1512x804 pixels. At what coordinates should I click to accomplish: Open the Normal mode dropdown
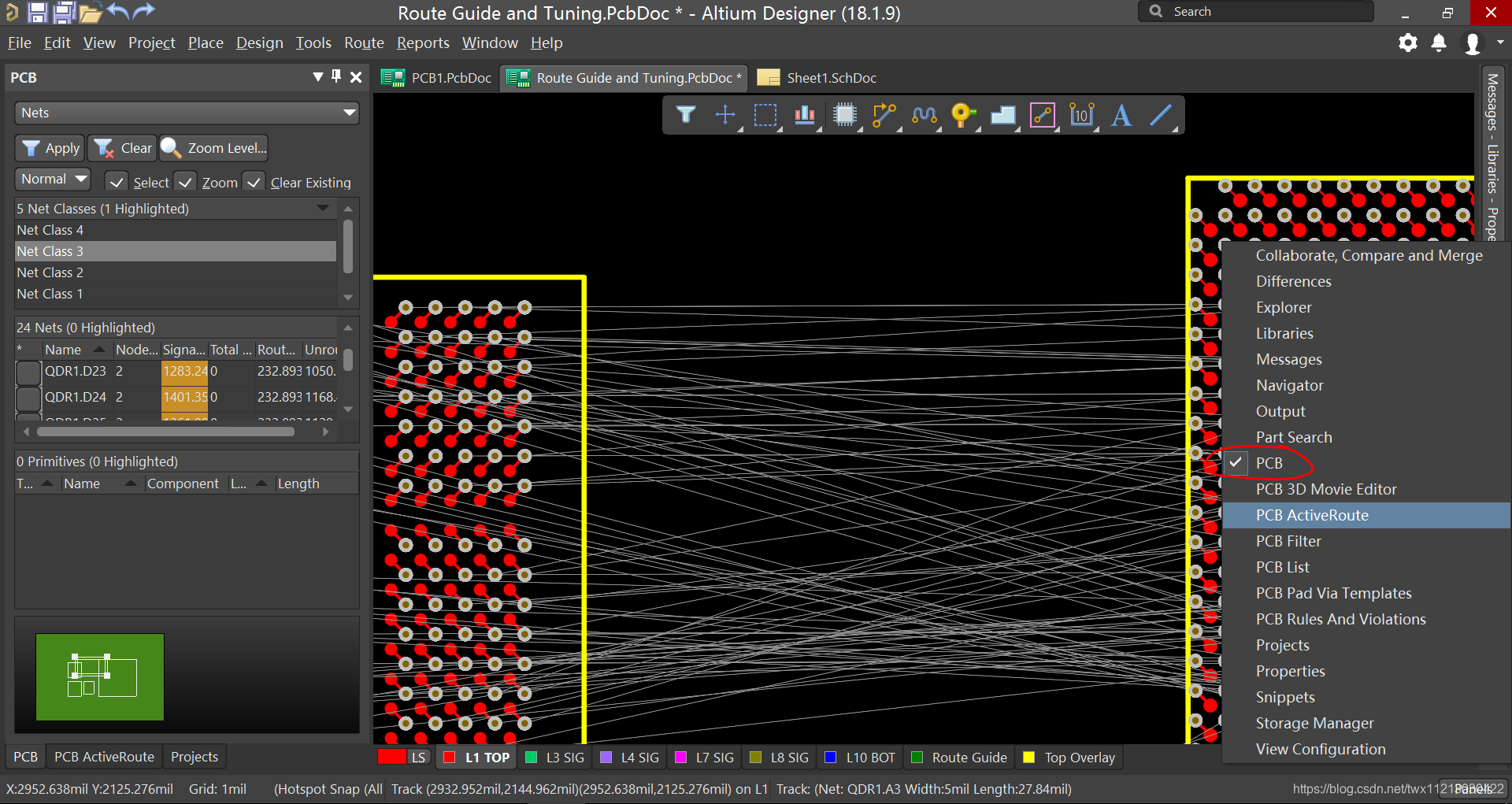pos(53,179)
